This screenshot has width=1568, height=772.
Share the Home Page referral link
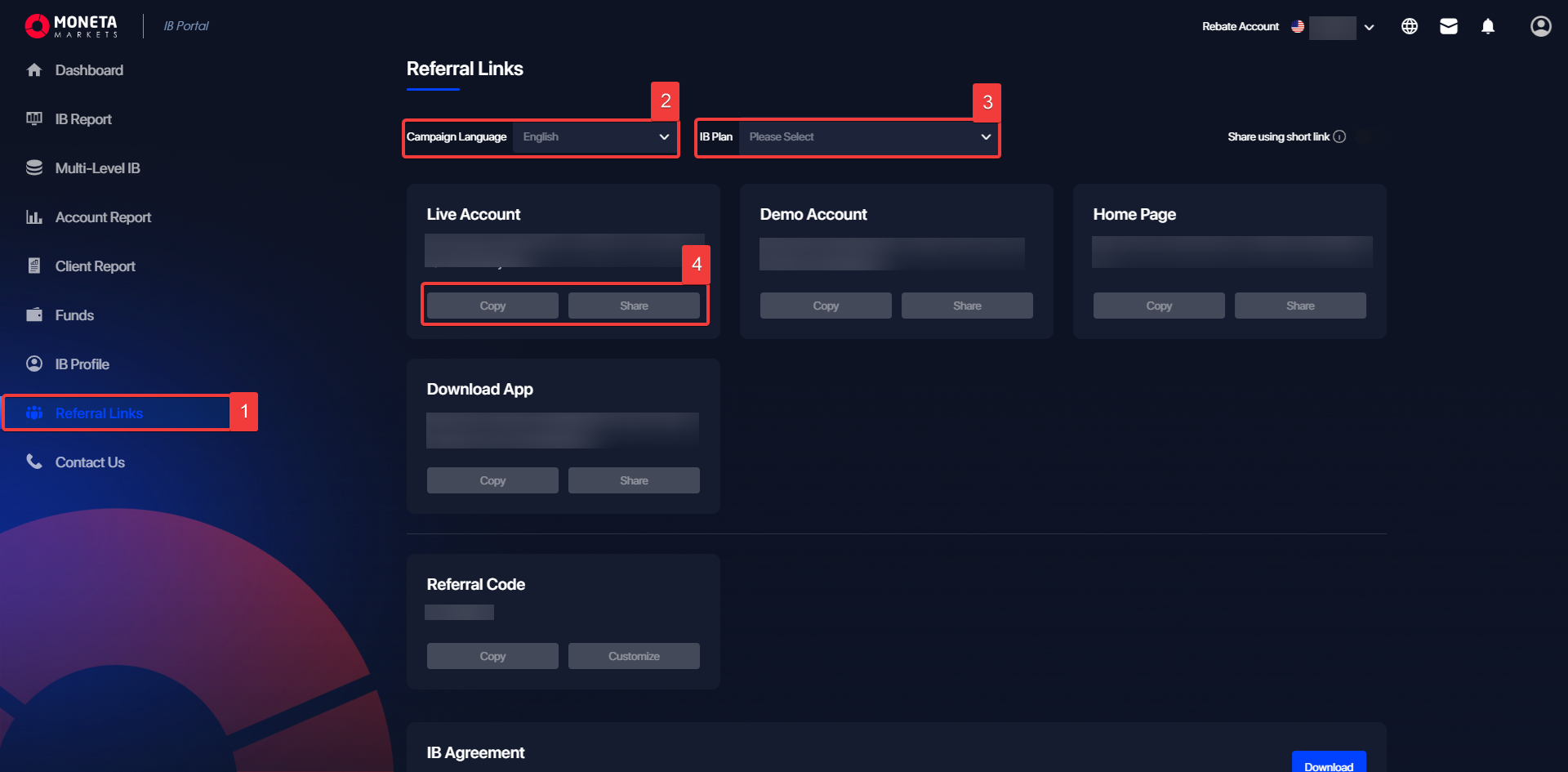(1300, 306)
